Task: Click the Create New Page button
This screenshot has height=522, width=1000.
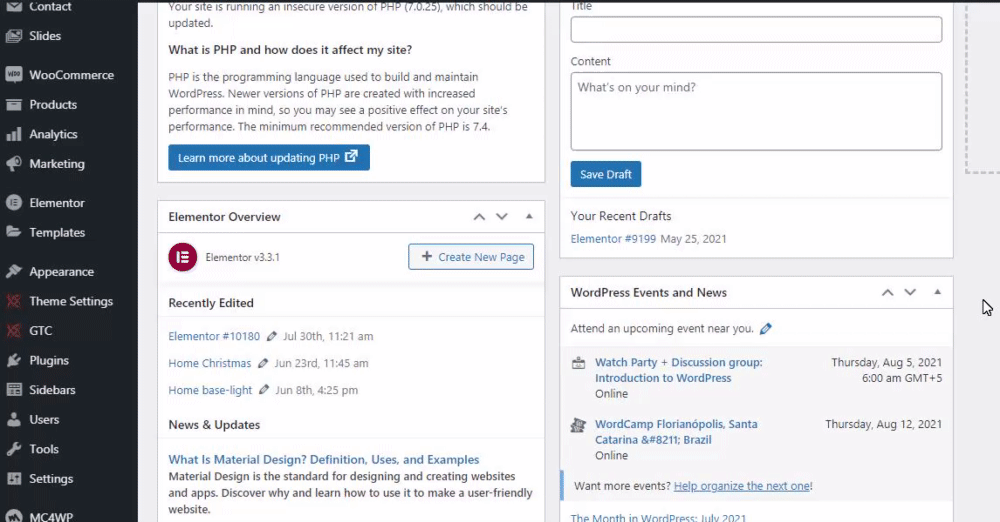Action: [471, 257]
